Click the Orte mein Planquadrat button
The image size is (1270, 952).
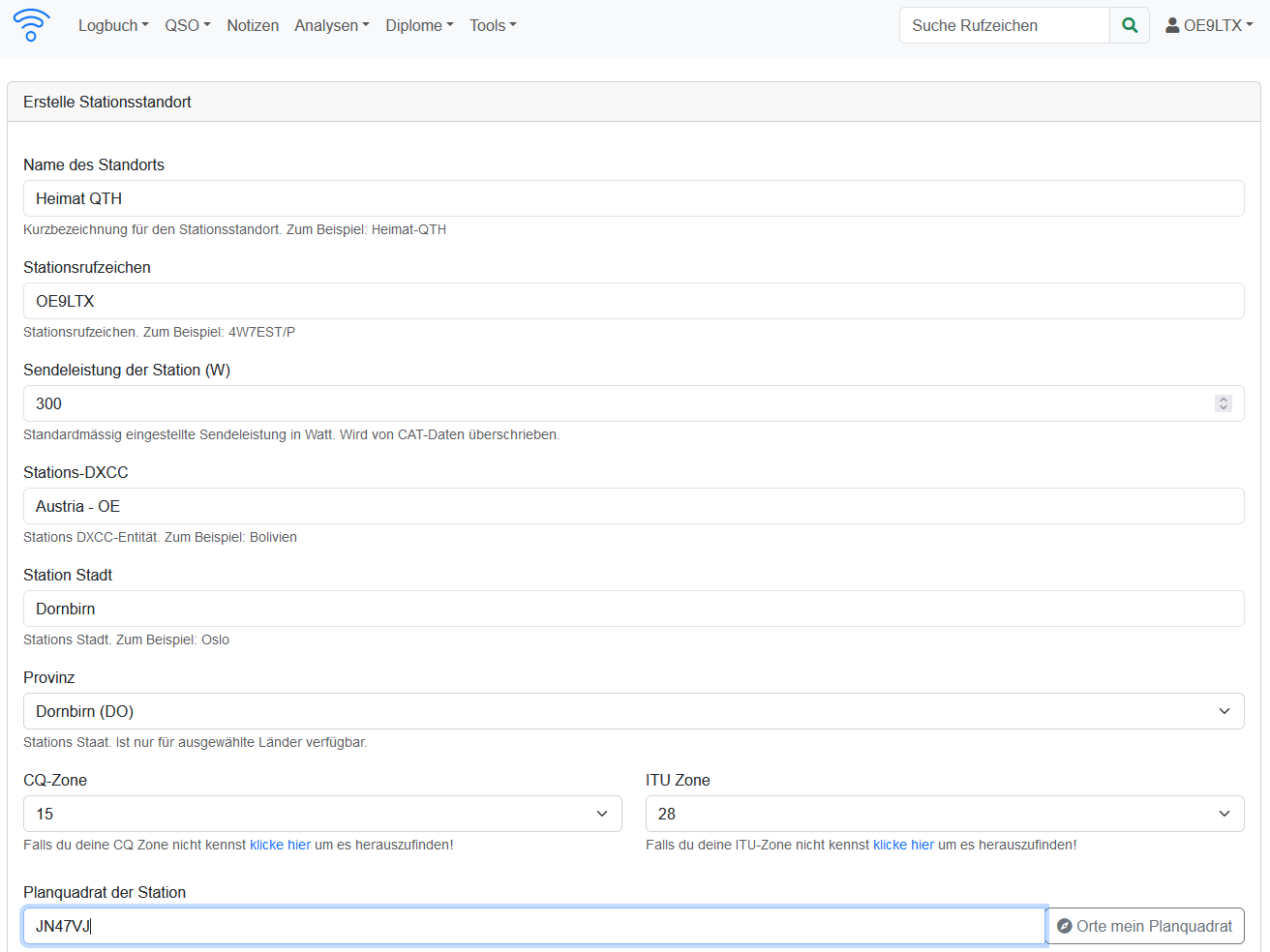point(1145,926)
